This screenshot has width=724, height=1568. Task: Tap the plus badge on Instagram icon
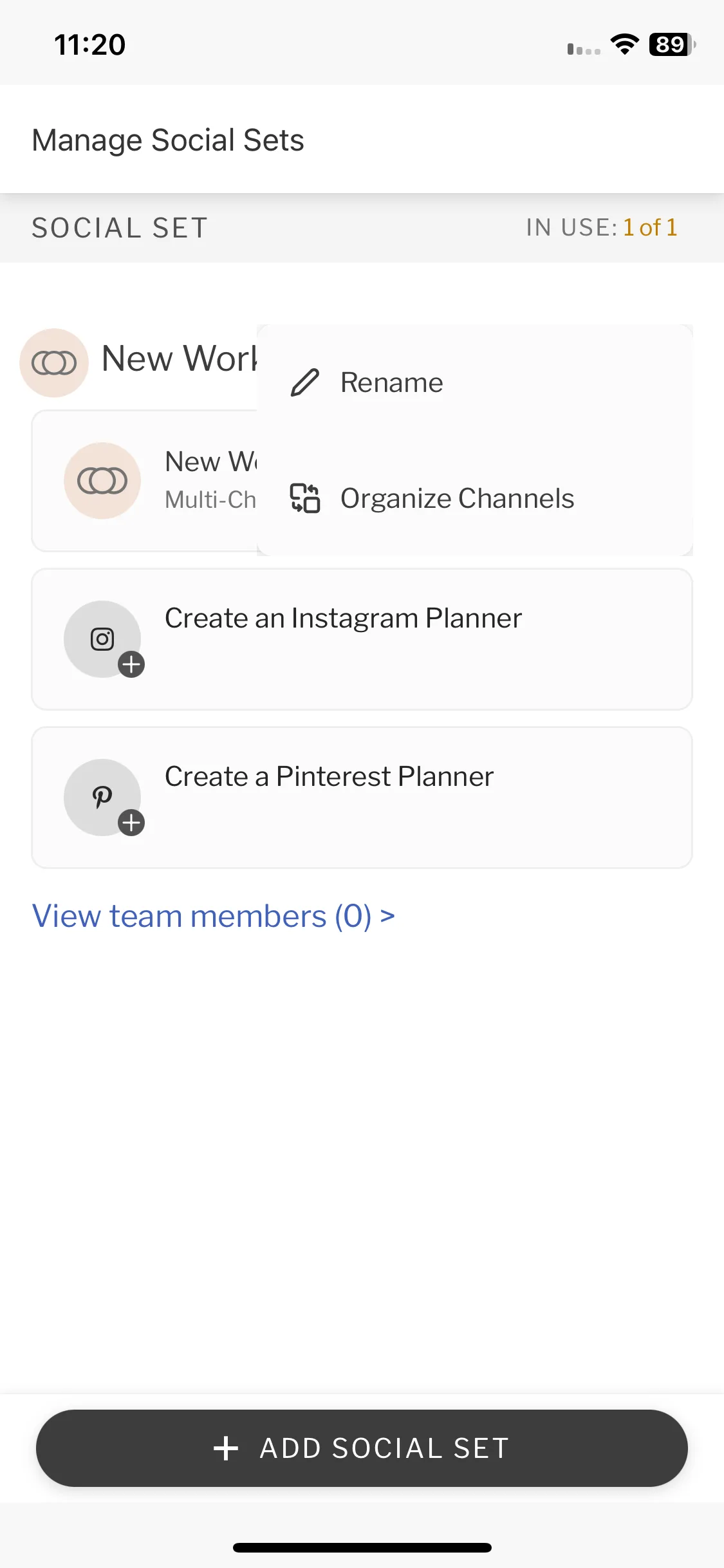131,664
